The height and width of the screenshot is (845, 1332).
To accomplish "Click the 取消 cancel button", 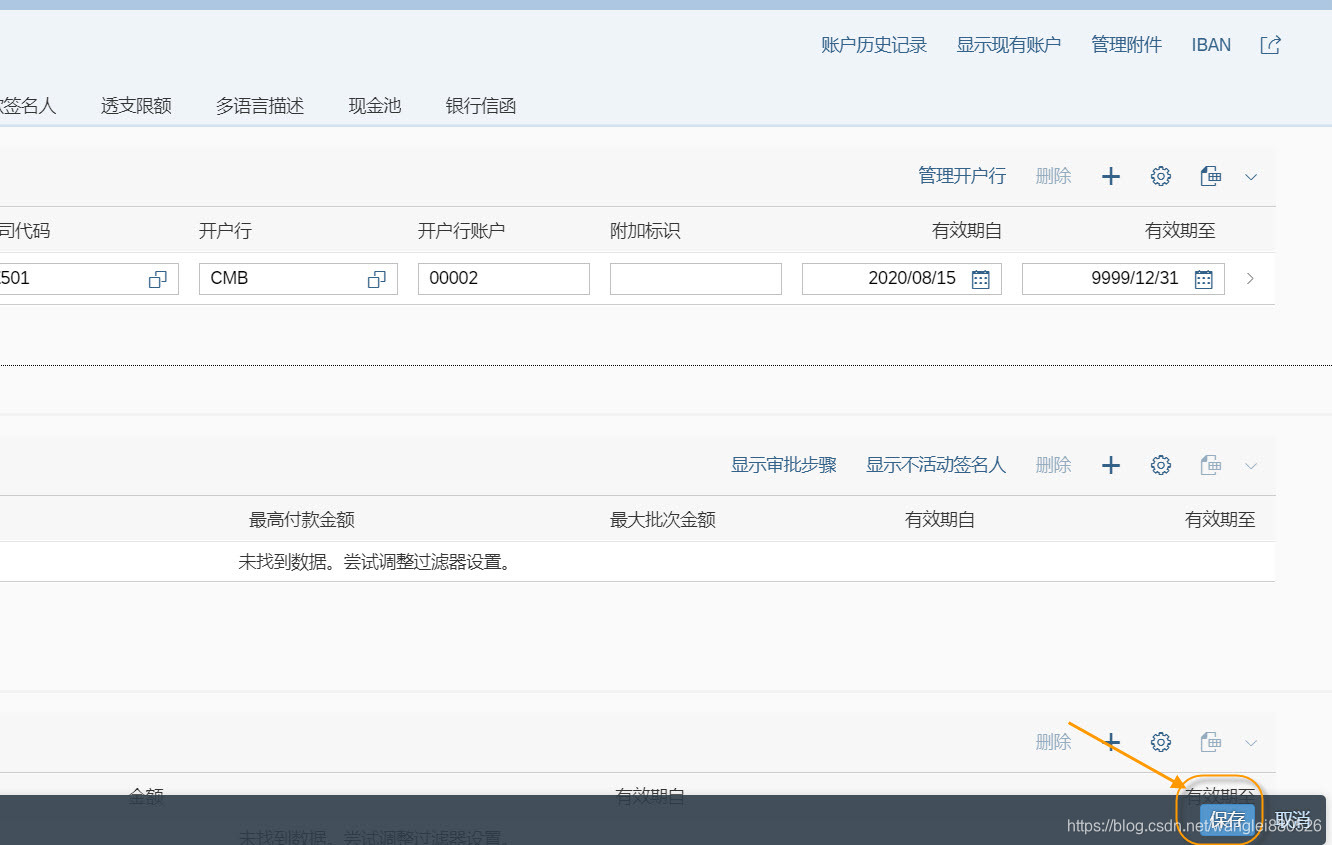I will point(1292,819).
